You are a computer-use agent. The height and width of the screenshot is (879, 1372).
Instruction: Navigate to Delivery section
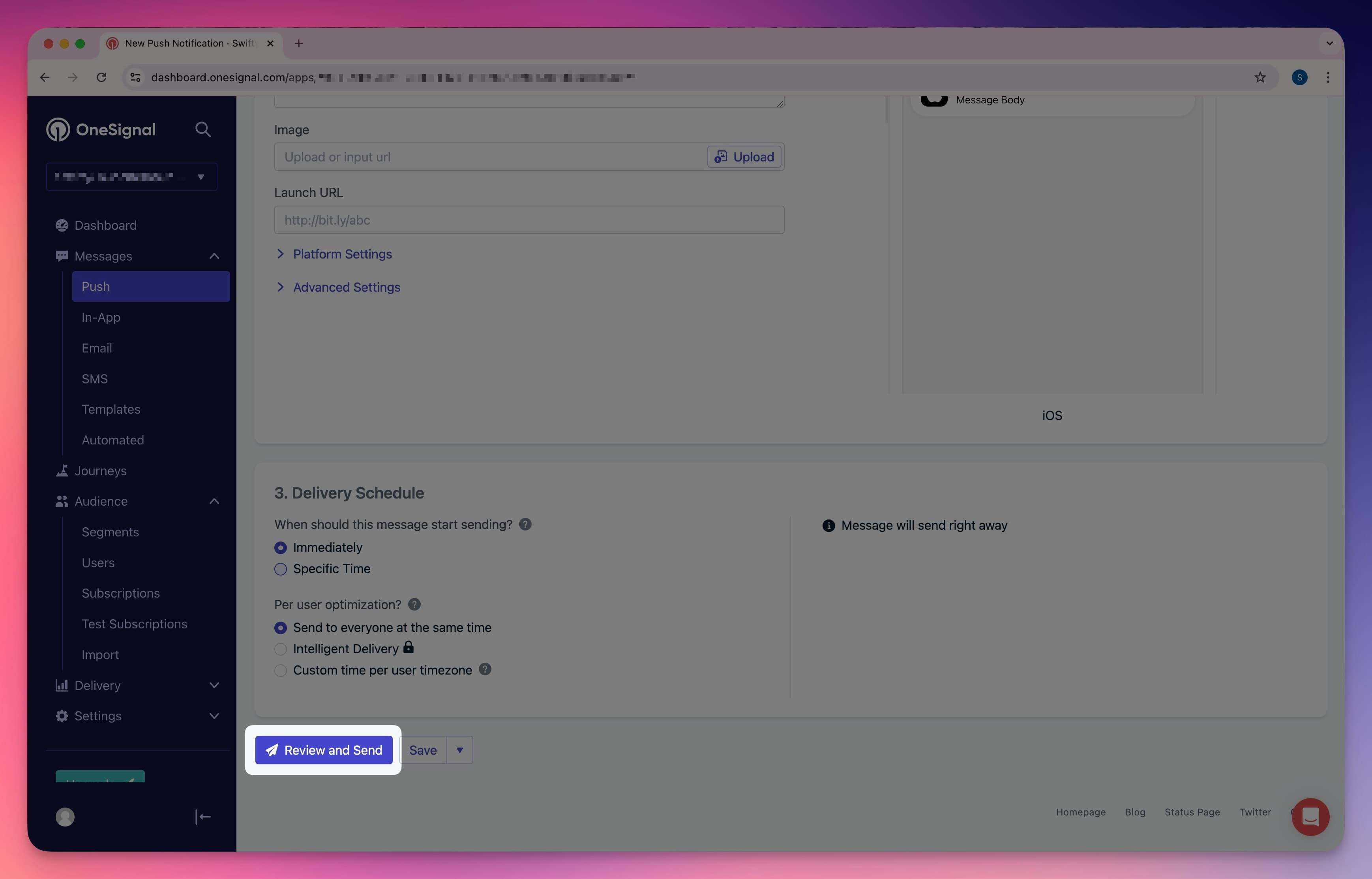(x=97, y=685)
